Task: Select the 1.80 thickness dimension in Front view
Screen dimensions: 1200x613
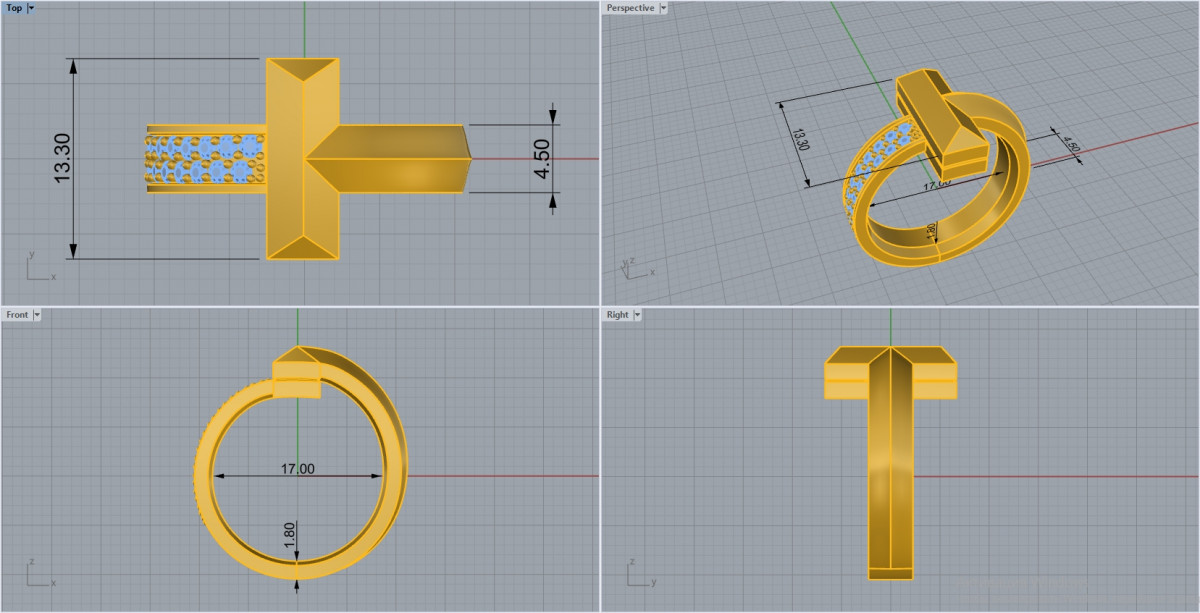Action: pos(290,533)
